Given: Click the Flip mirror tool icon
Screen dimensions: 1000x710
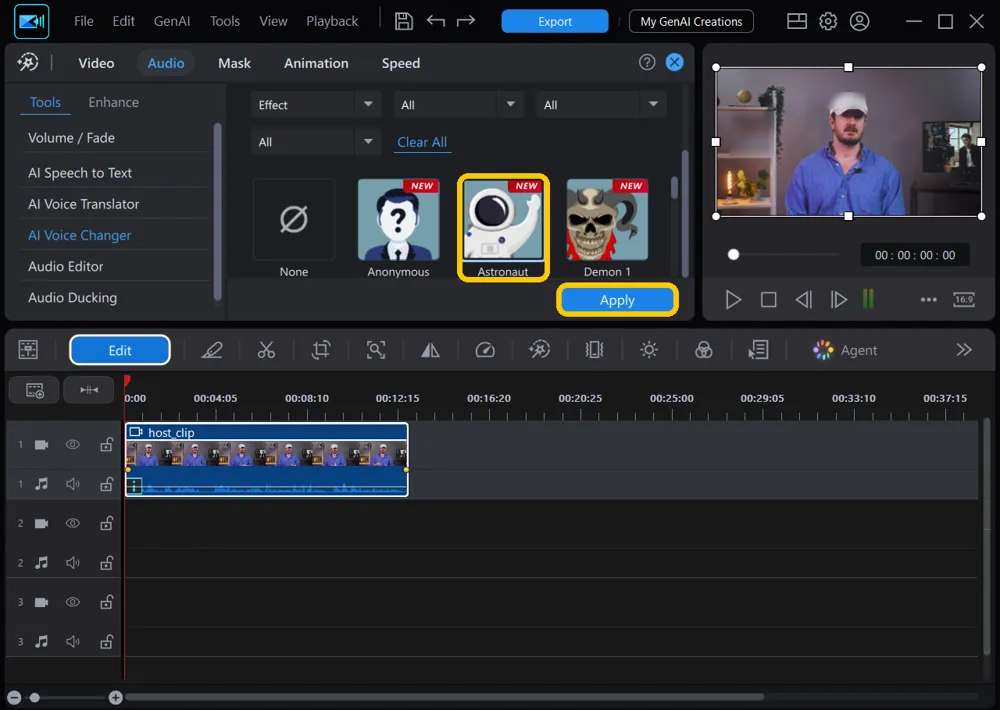Looking at the screenshot, I should click(430, 350).
